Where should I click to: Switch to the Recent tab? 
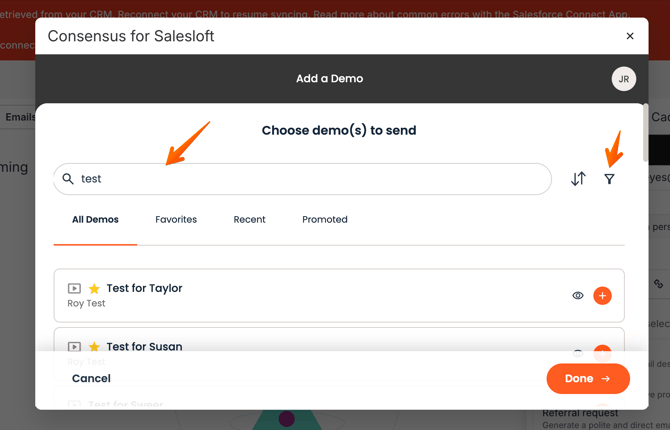249,219
